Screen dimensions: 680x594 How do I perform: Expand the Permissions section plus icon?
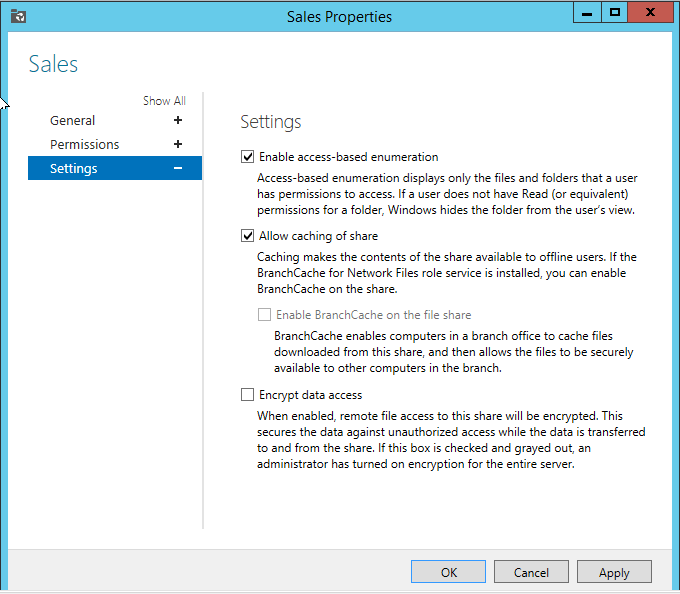178,144
